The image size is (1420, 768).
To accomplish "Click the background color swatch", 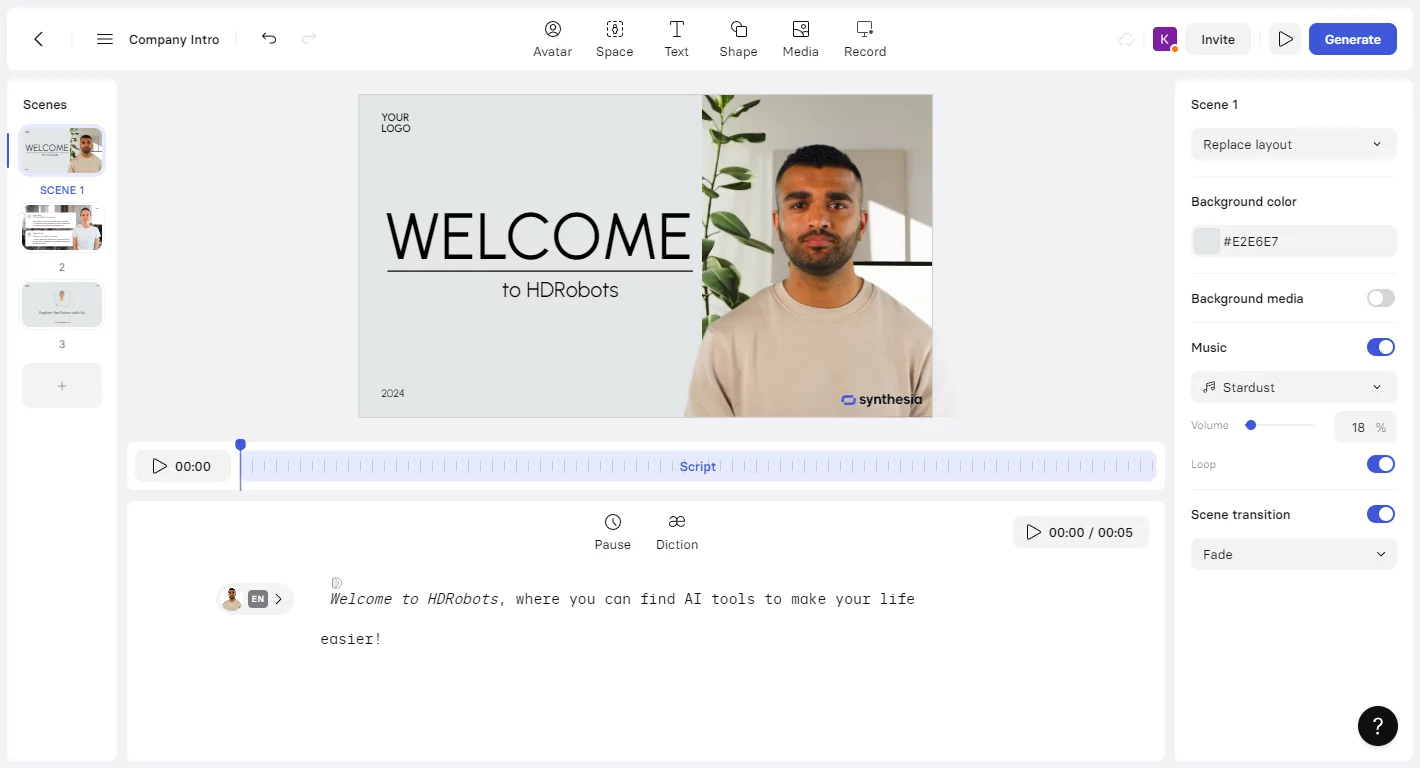I will (x=1207, y=241).
